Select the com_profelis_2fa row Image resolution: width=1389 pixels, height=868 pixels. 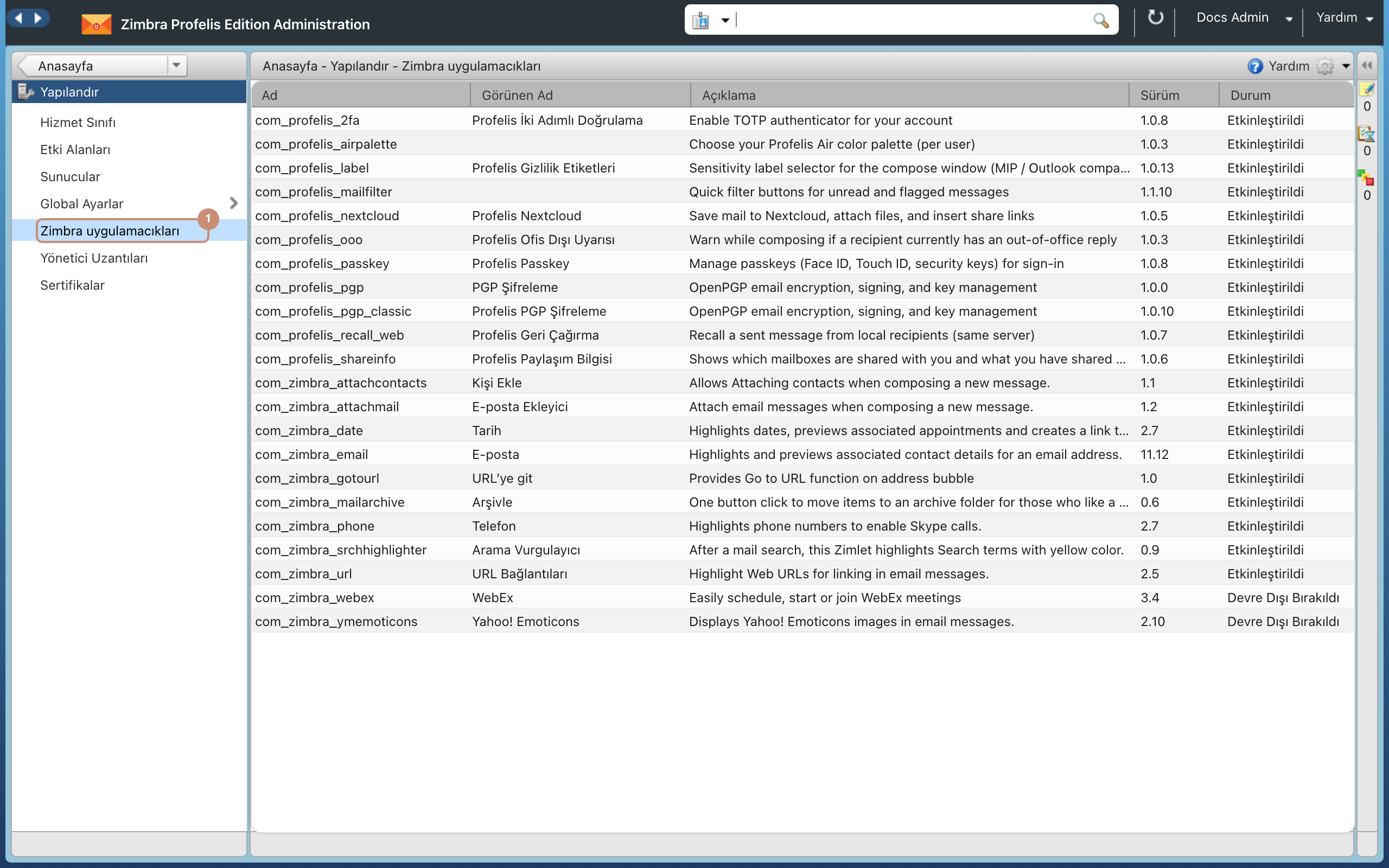pos(802,120)
